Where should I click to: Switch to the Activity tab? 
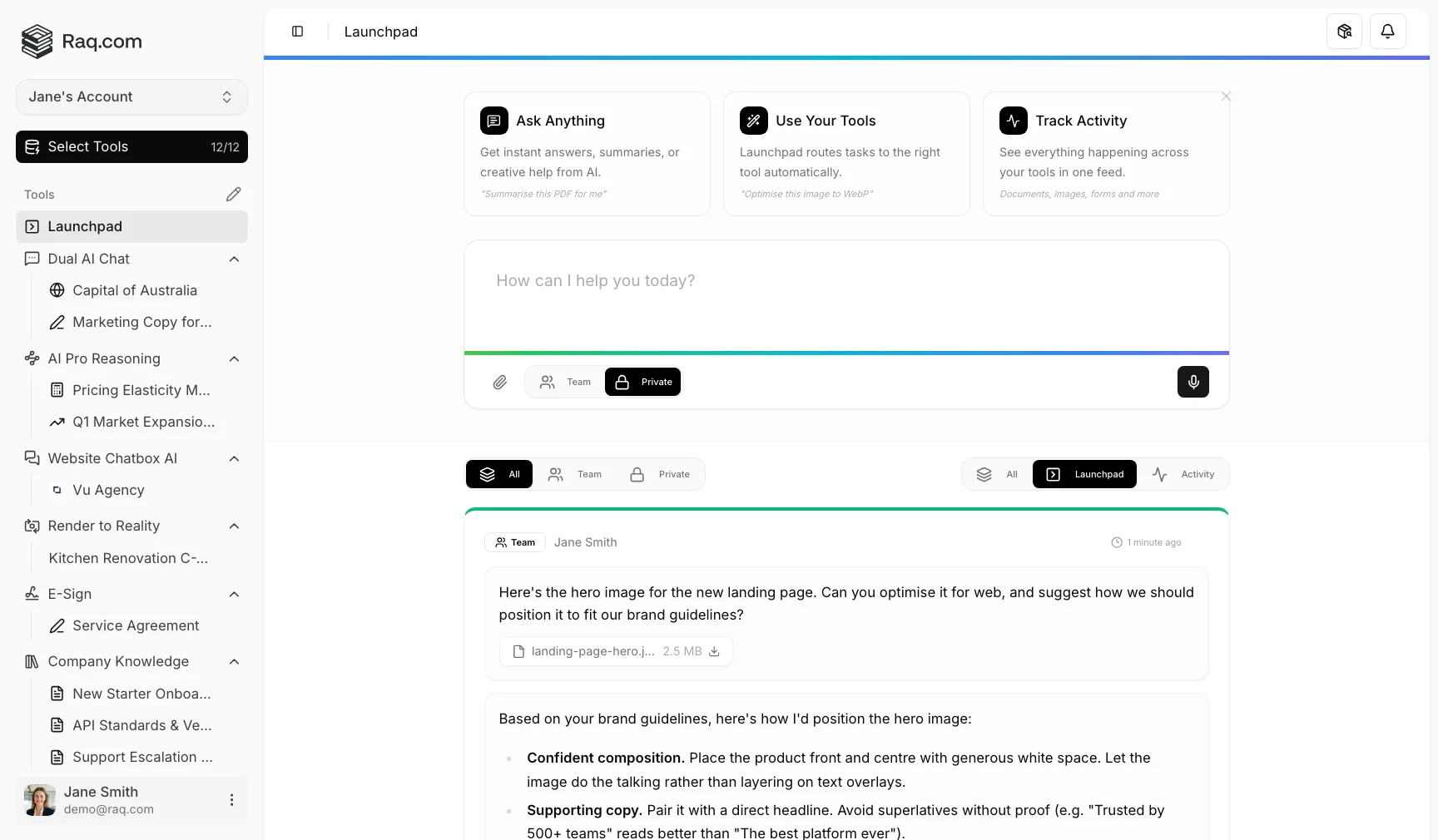click(1183, 474)
